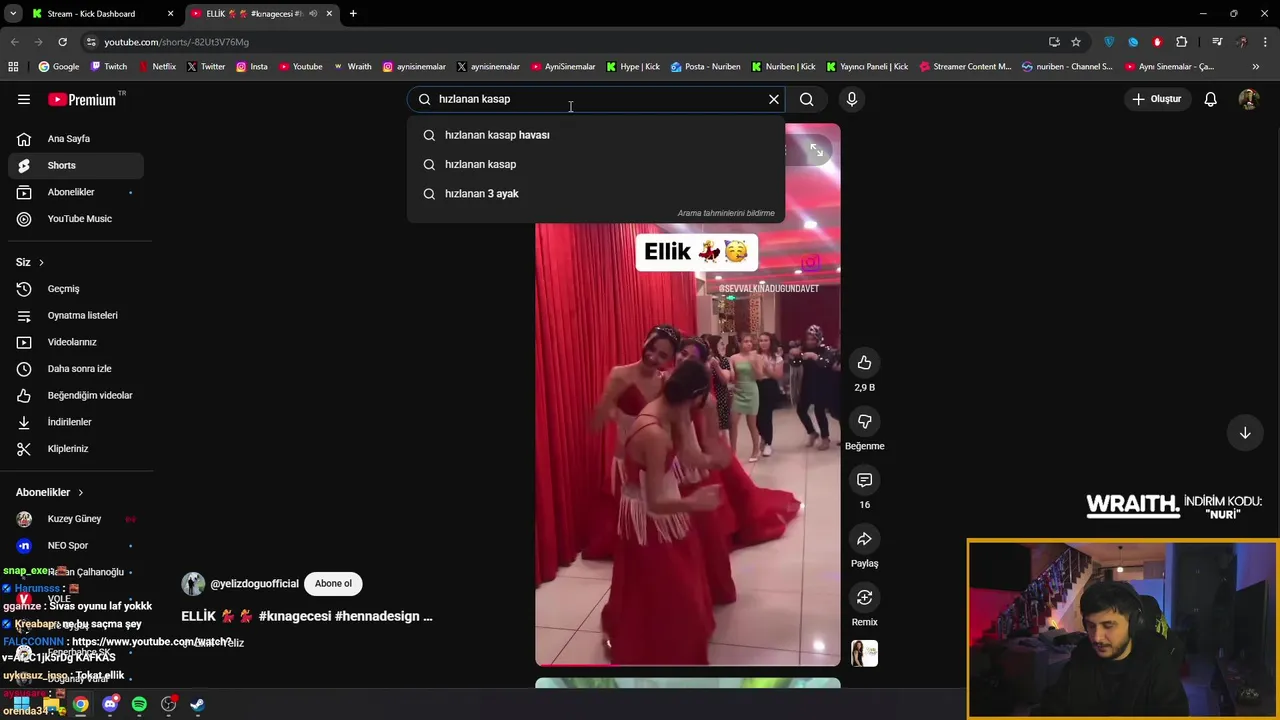This screenshot has height=720, width=1280.
Task: Open İndirilenler
Action: point(76,422)
